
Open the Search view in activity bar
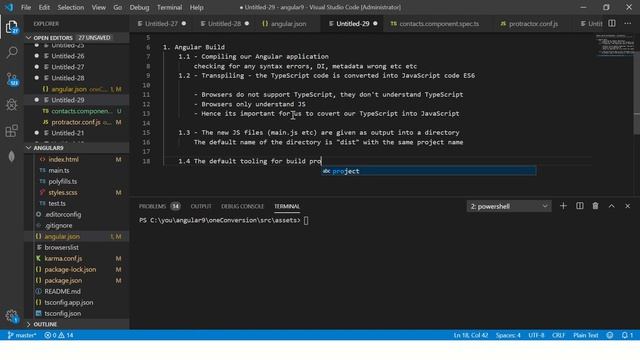click(12, 52)
